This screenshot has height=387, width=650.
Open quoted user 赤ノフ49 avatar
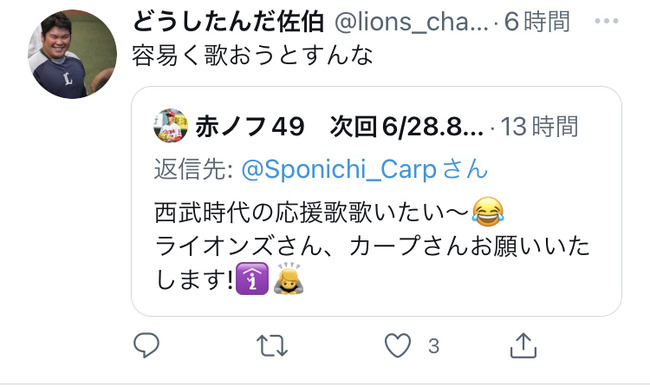[x=170, y=126]
